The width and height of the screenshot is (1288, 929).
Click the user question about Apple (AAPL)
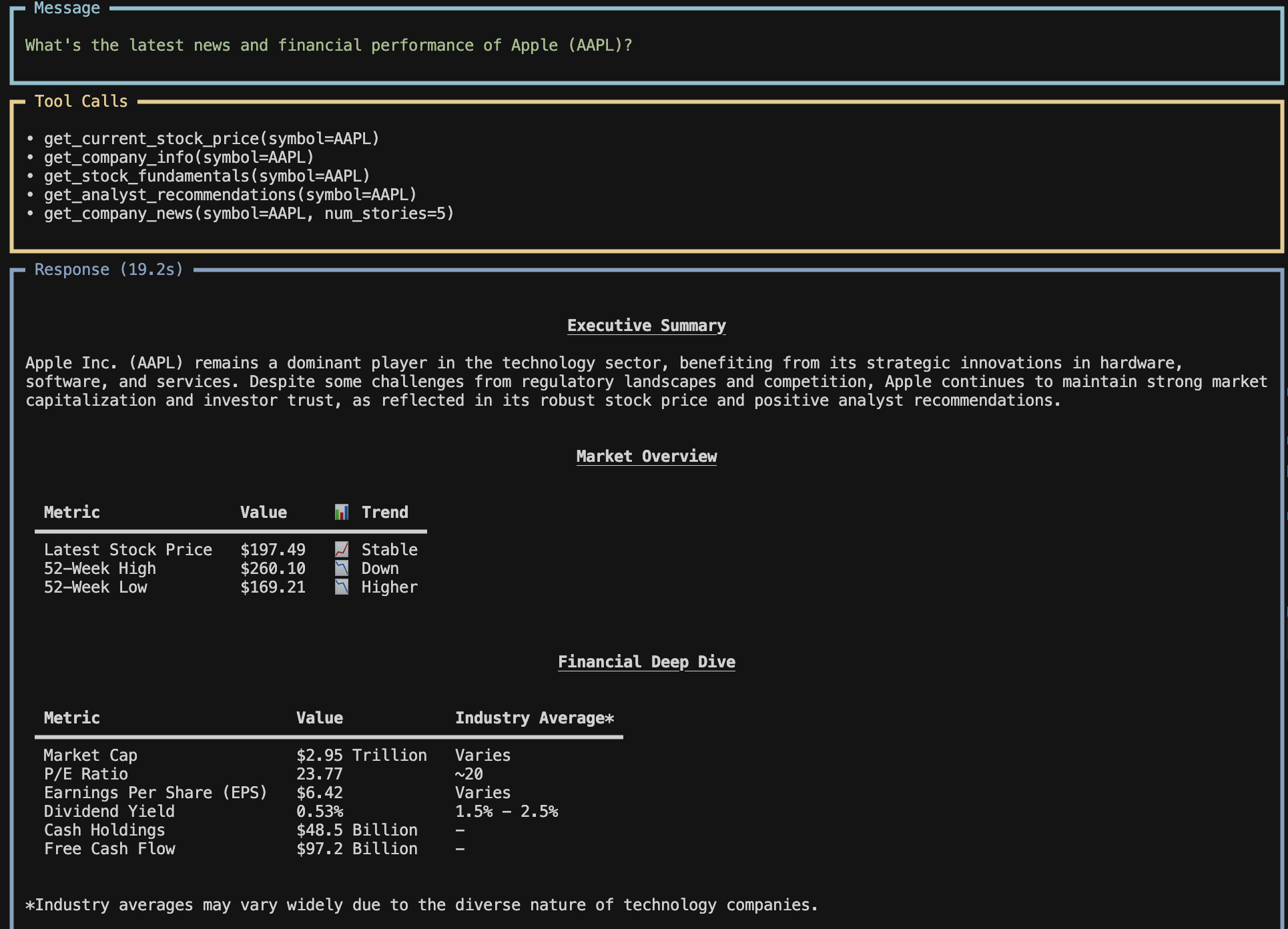coord(328,45)
